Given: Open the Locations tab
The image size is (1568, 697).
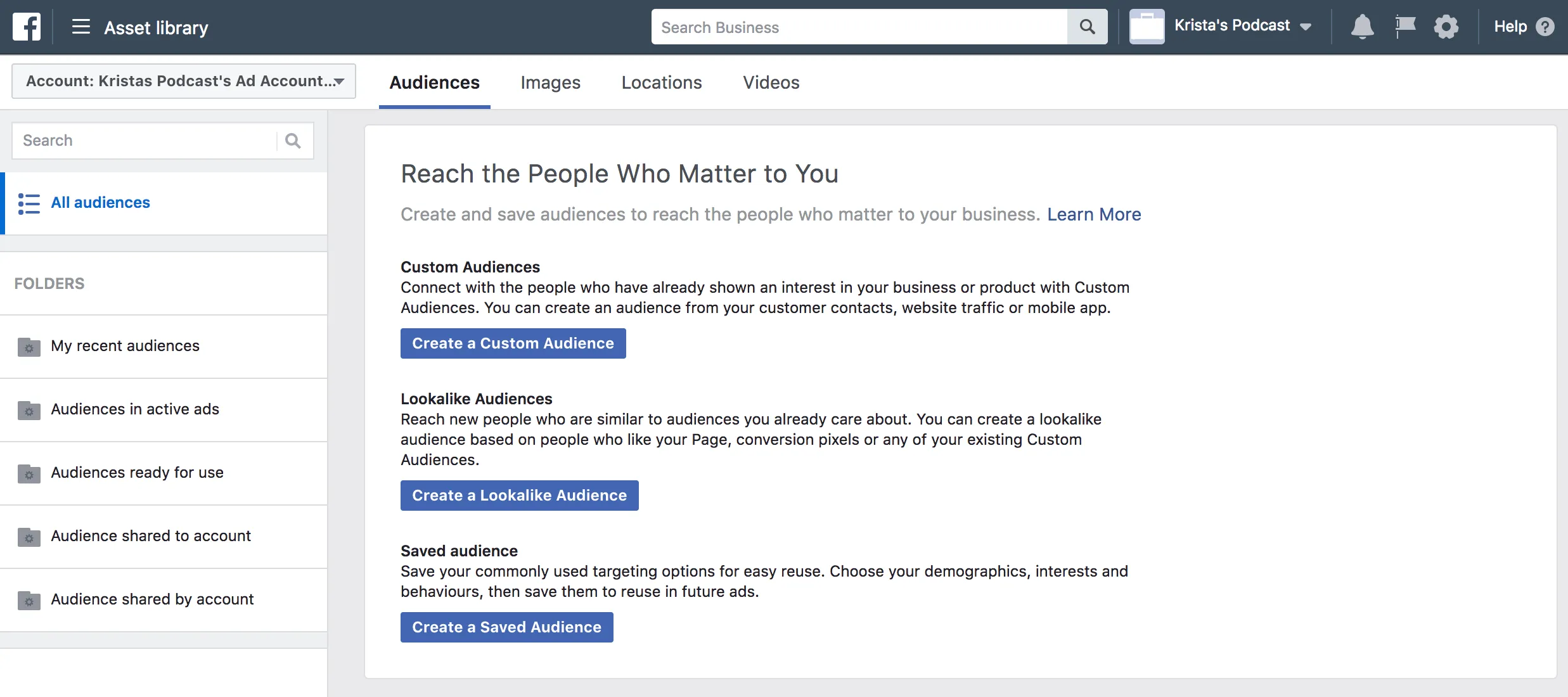Looking at the screenshot, I should (x=662, y=82).
